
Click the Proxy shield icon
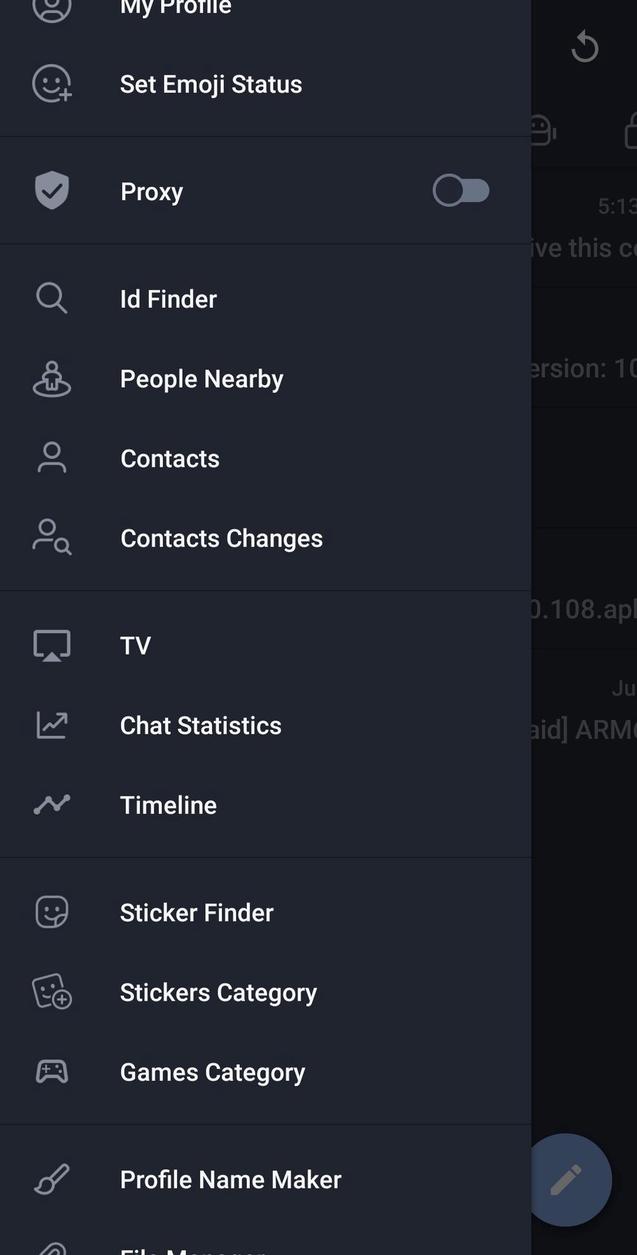point(51,190)
